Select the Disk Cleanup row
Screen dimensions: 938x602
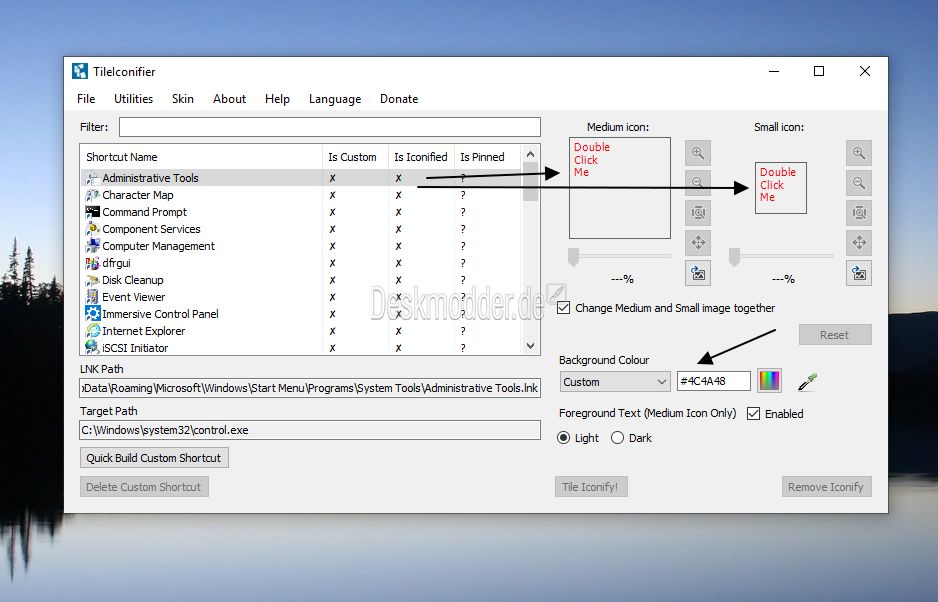click(x=302, y=280)
